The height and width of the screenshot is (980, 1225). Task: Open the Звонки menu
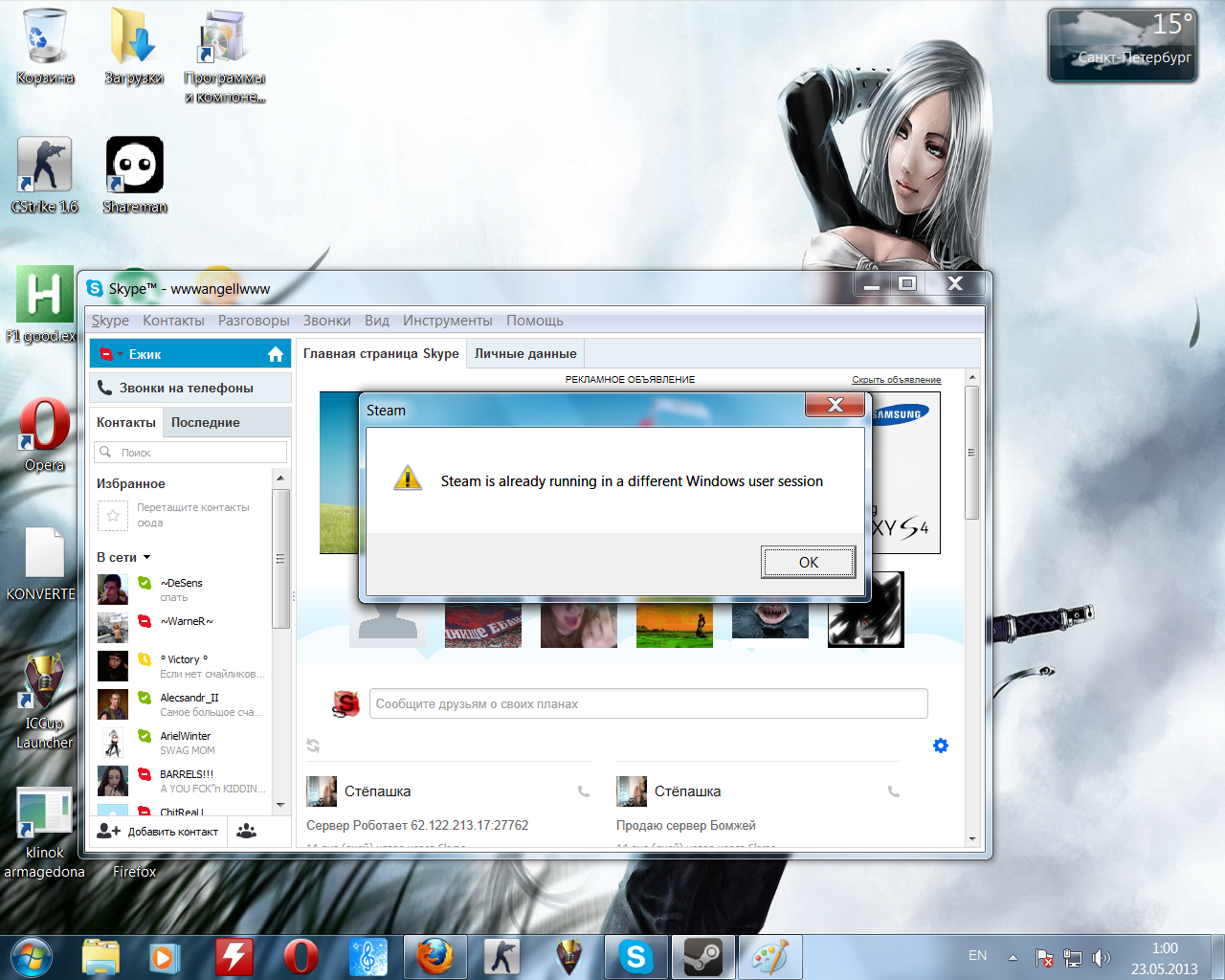[326, 321]
